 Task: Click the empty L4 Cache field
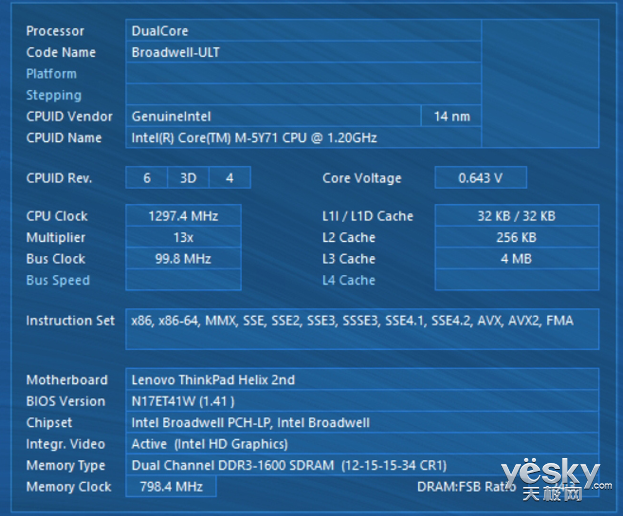(x=517, y=280)
